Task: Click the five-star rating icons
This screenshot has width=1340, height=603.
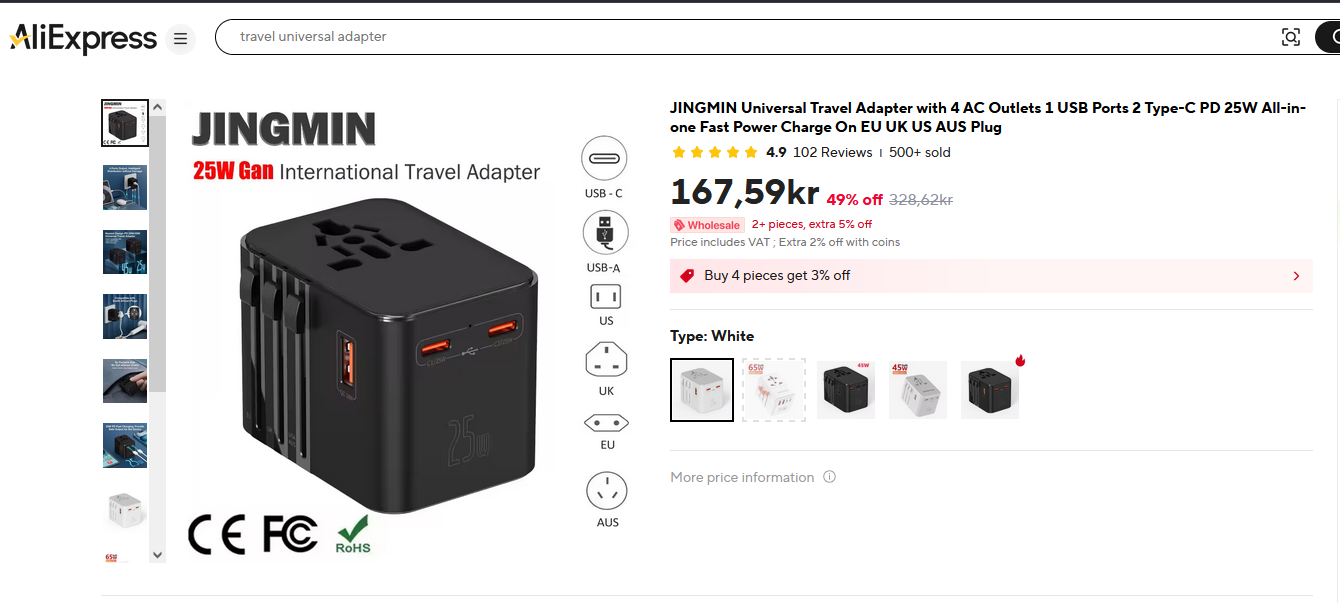Action: pyautogui.click(x=714, y=153)
